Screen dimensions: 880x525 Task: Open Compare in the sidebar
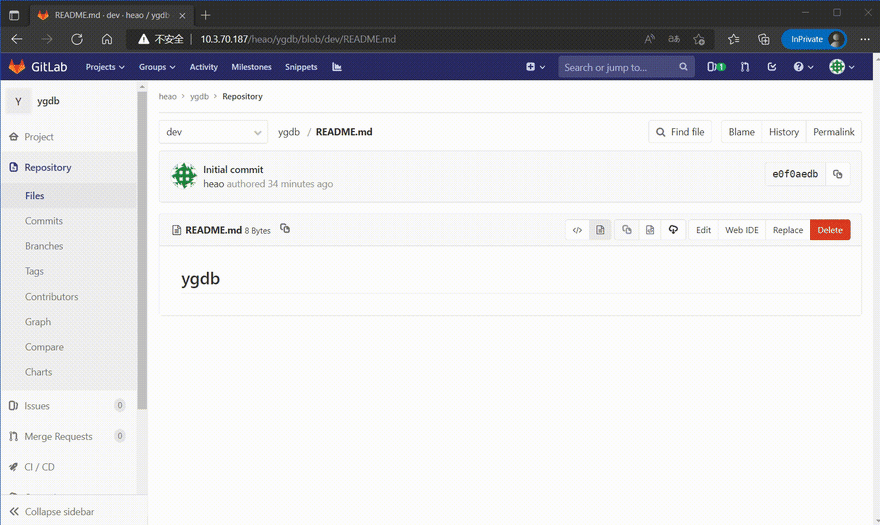pos(44,347)
